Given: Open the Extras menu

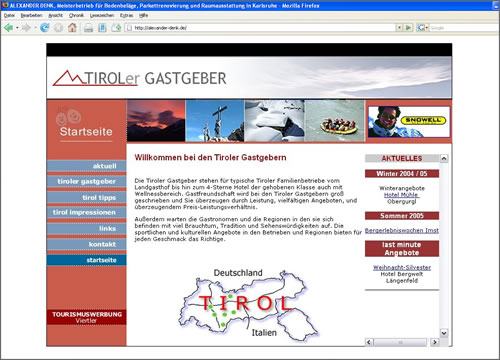Looking at the screenshot, I should click(x=126, y=15).
